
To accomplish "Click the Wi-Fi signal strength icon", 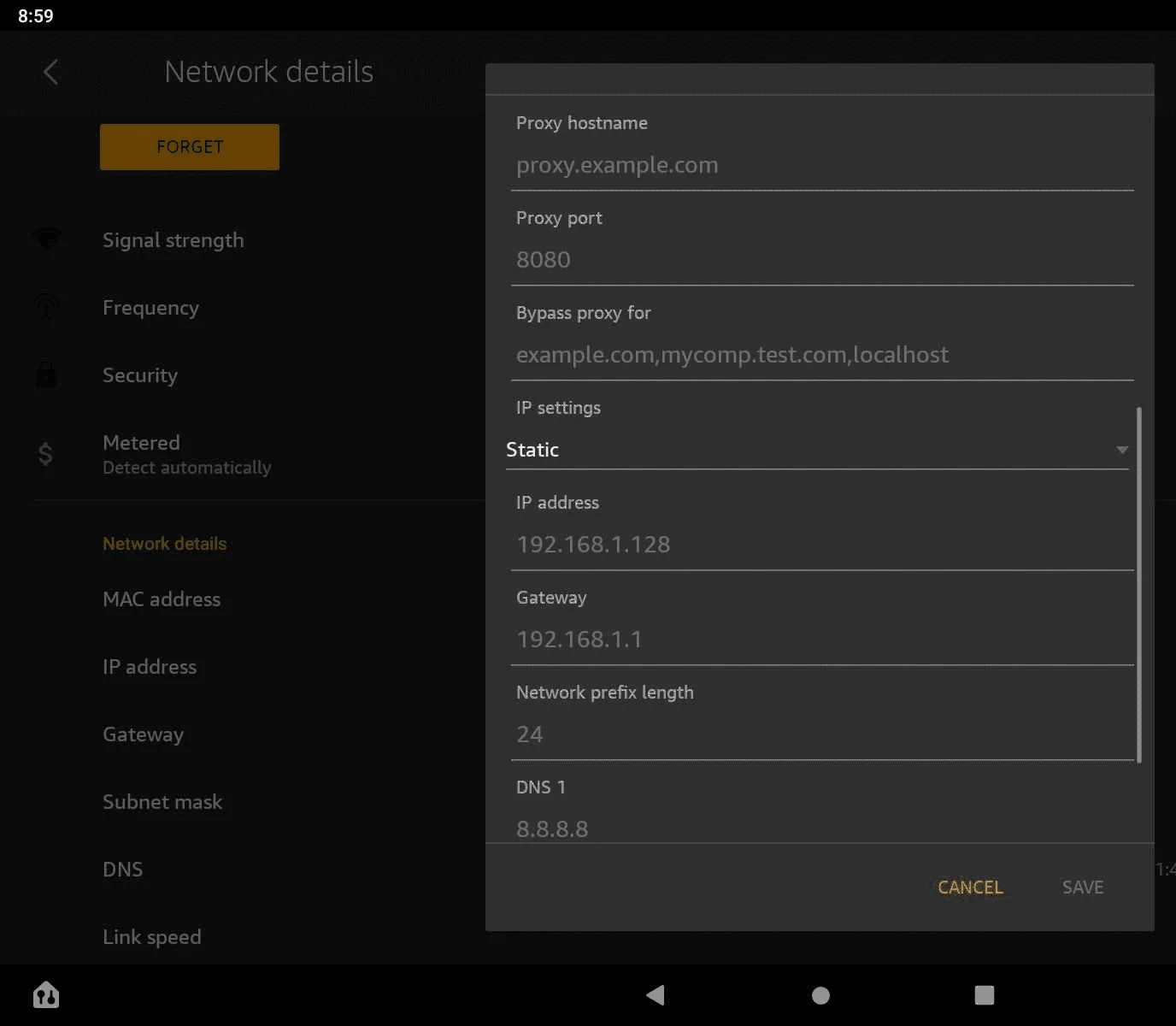I will pos(46,239).
